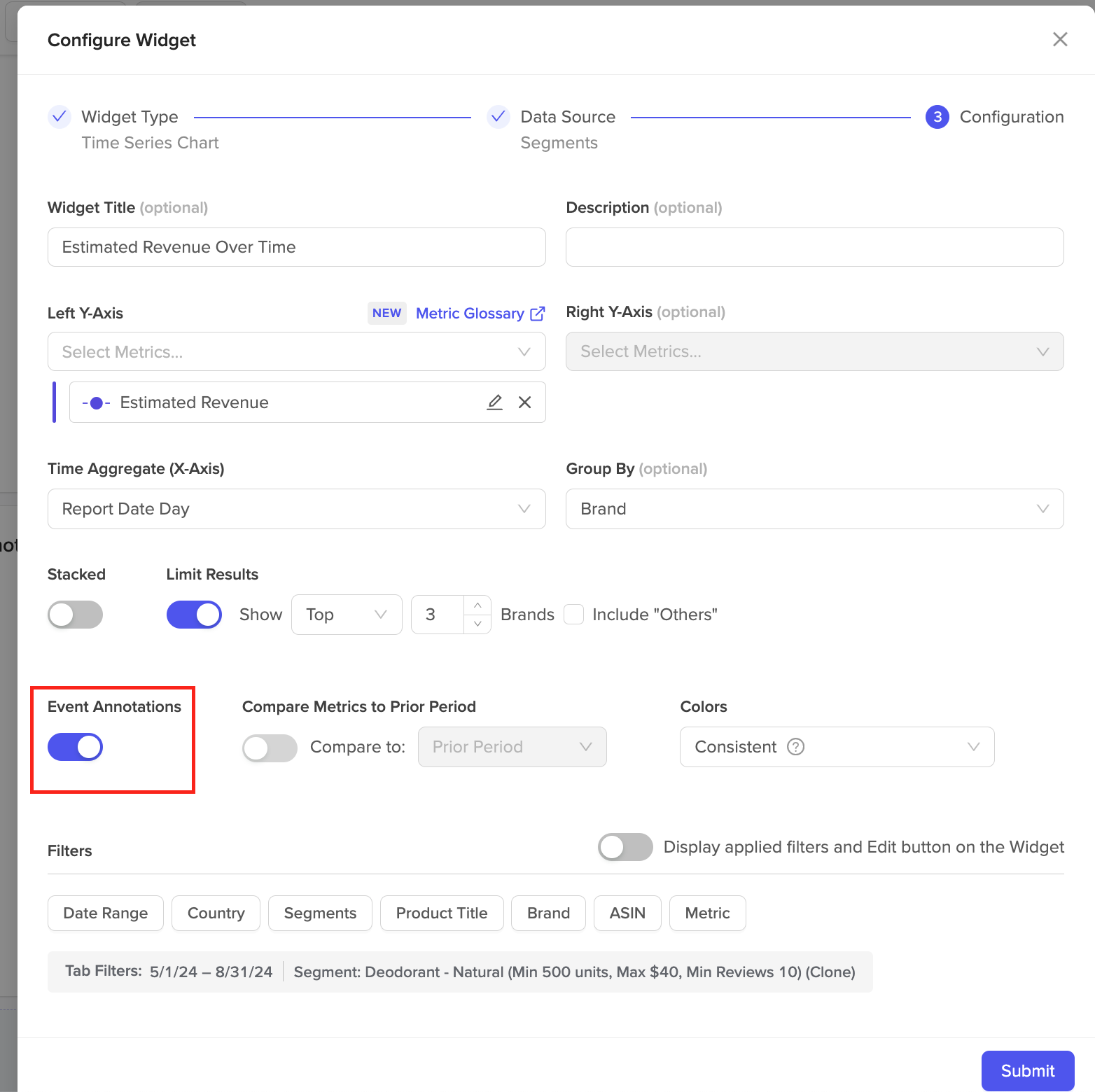Click the Metric filter button

click(x=707, y=913)
